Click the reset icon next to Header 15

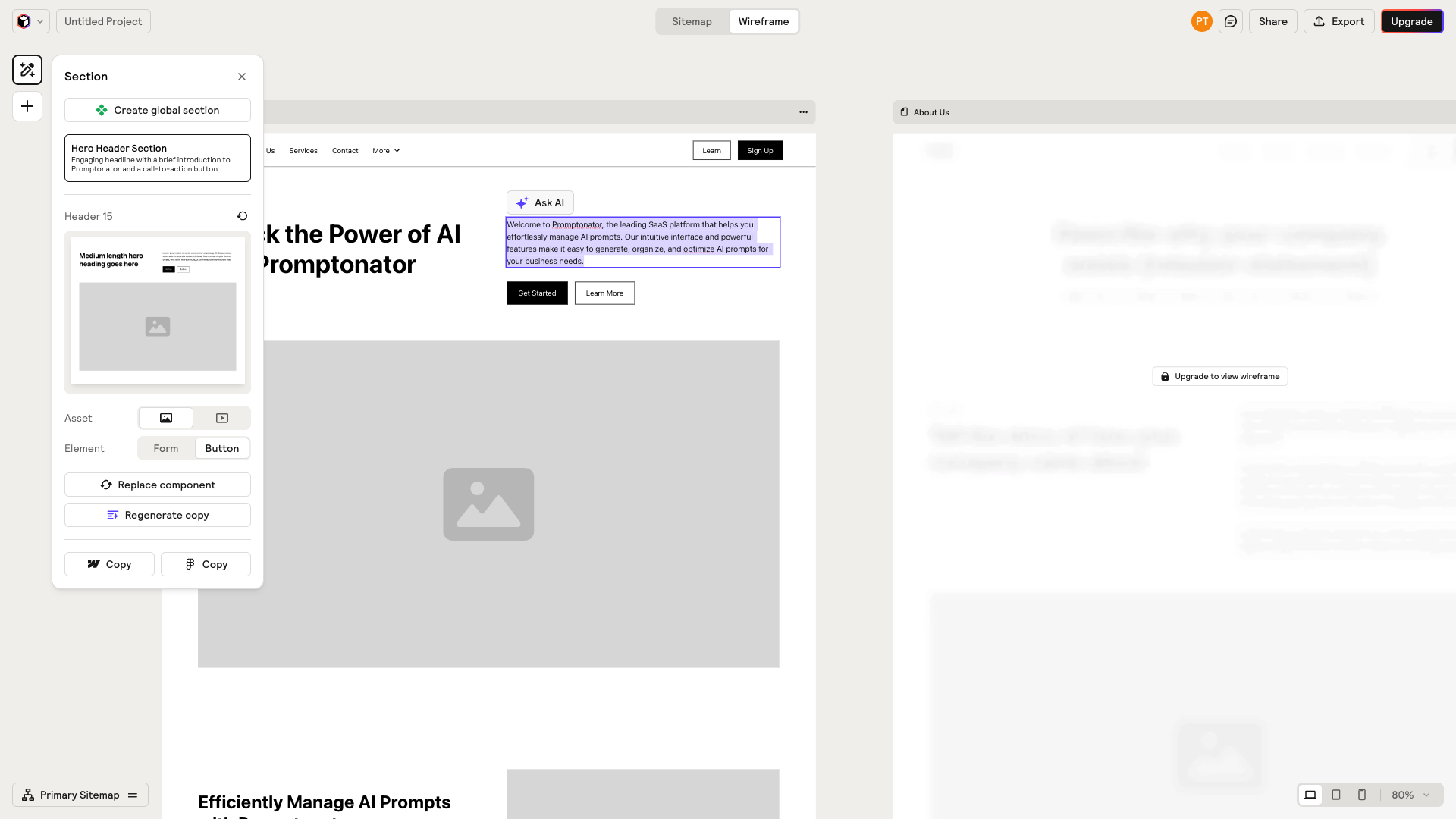tap(242, 216)
